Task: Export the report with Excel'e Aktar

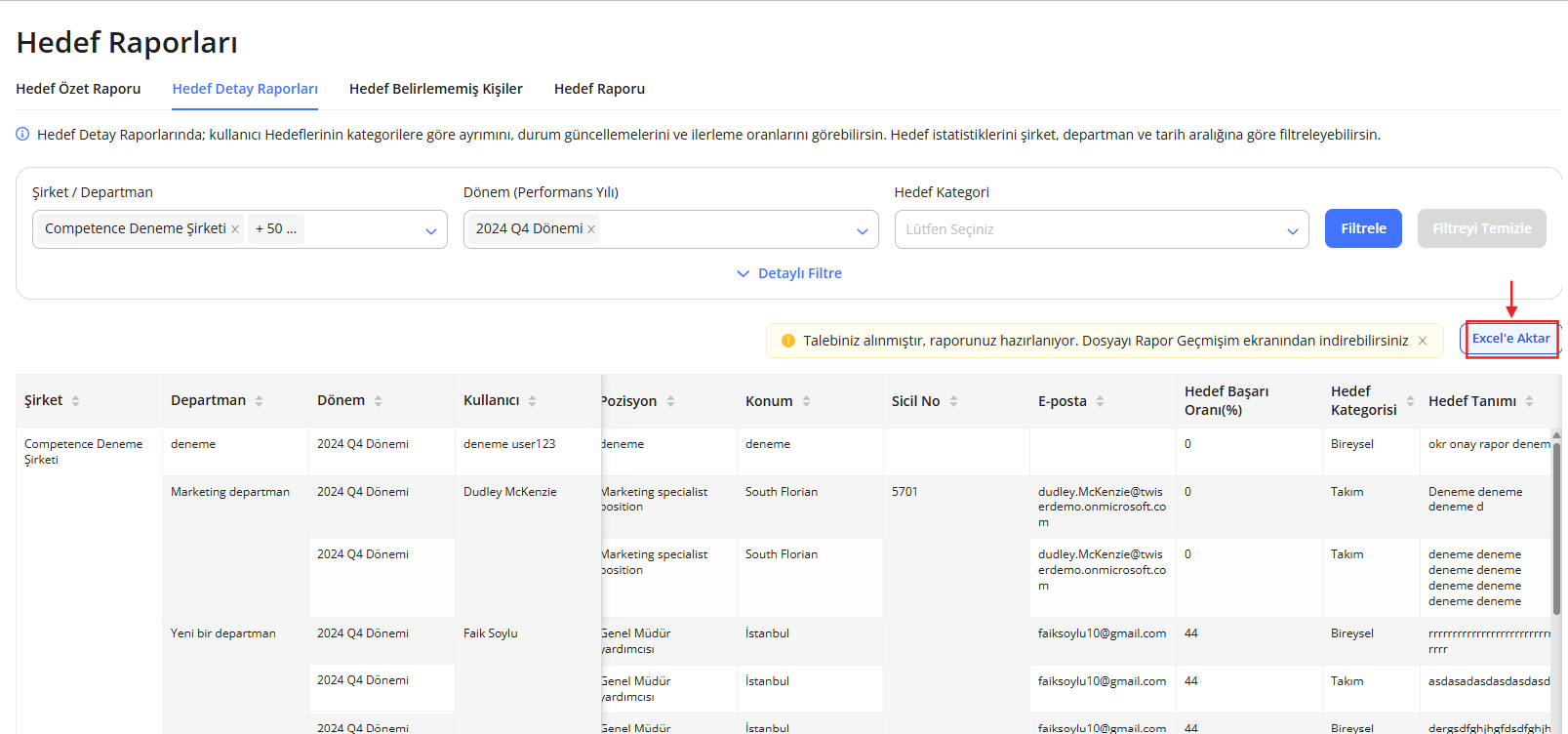Action: pyautogui.click(x=1510, y=339)
